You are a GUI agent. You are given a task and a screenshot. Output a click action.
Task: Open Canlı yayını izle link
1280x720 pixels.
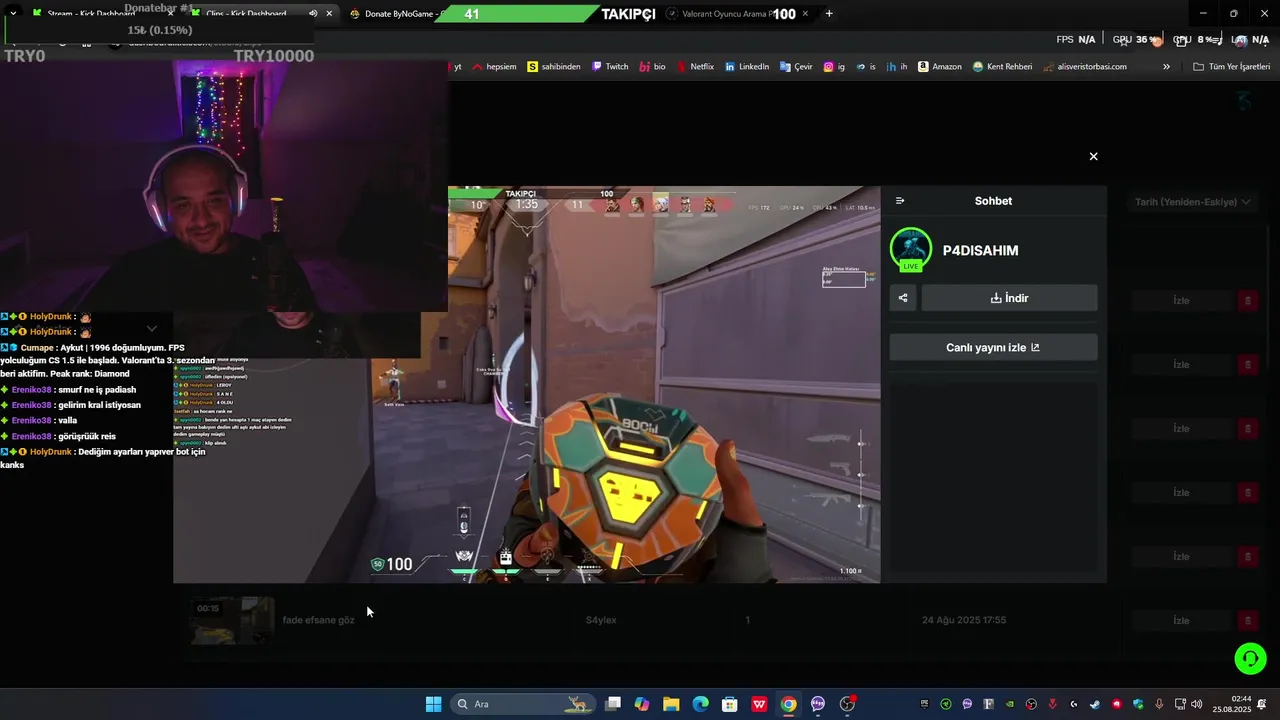pyautogui.click(x=993, y=347)
